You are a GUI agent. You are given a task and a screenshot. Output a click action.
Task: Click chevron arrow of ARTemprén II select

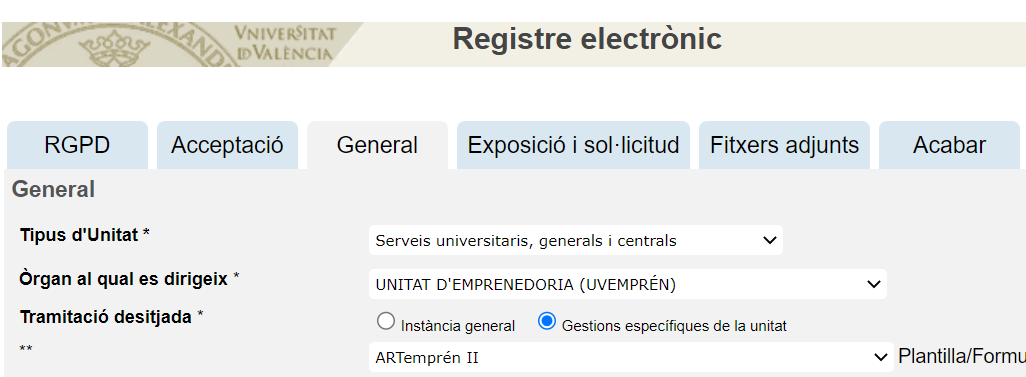pos(880,357)
